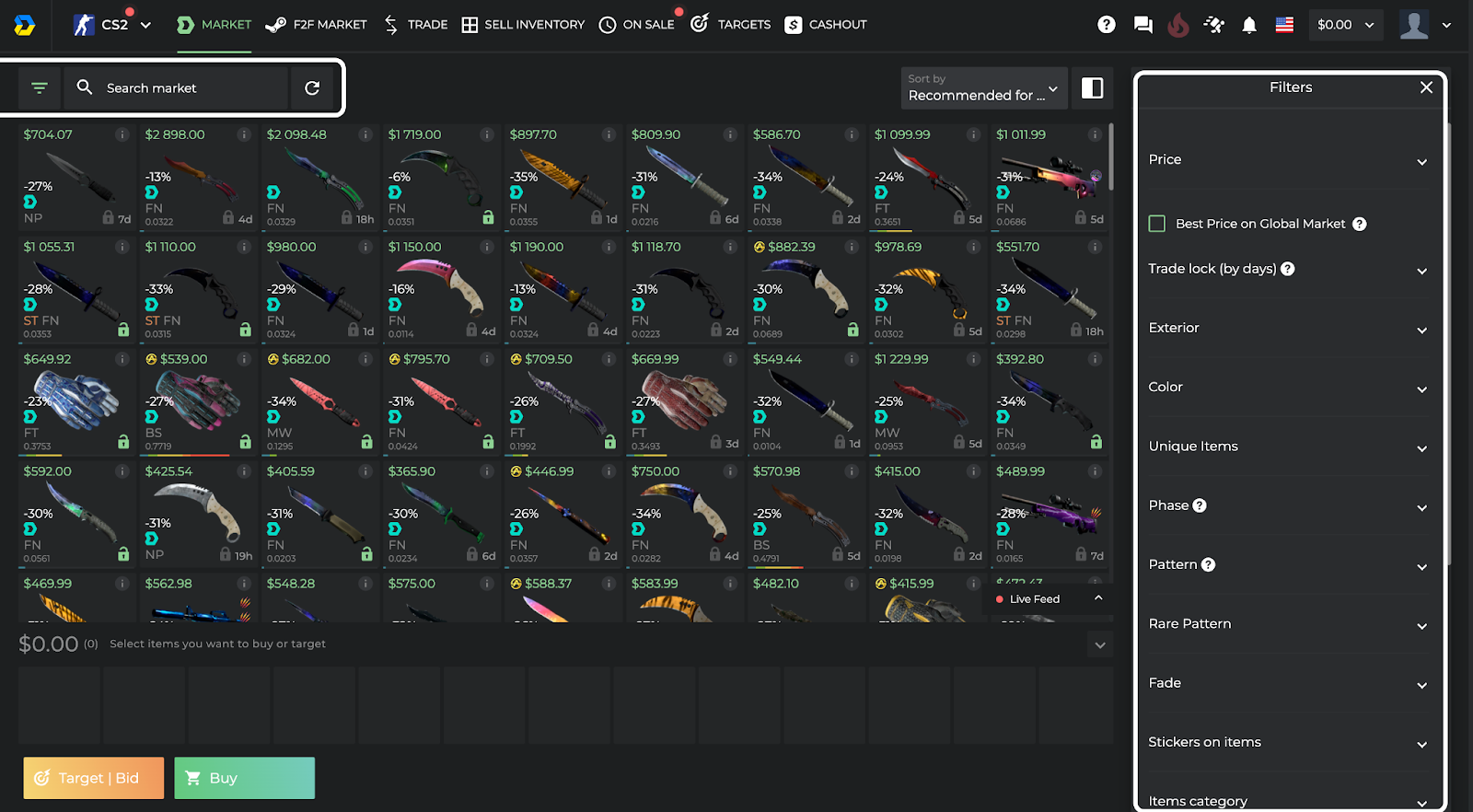1473x812 pixels.
Task: Close the Filters panel
Action: [x=1426, y=87]
